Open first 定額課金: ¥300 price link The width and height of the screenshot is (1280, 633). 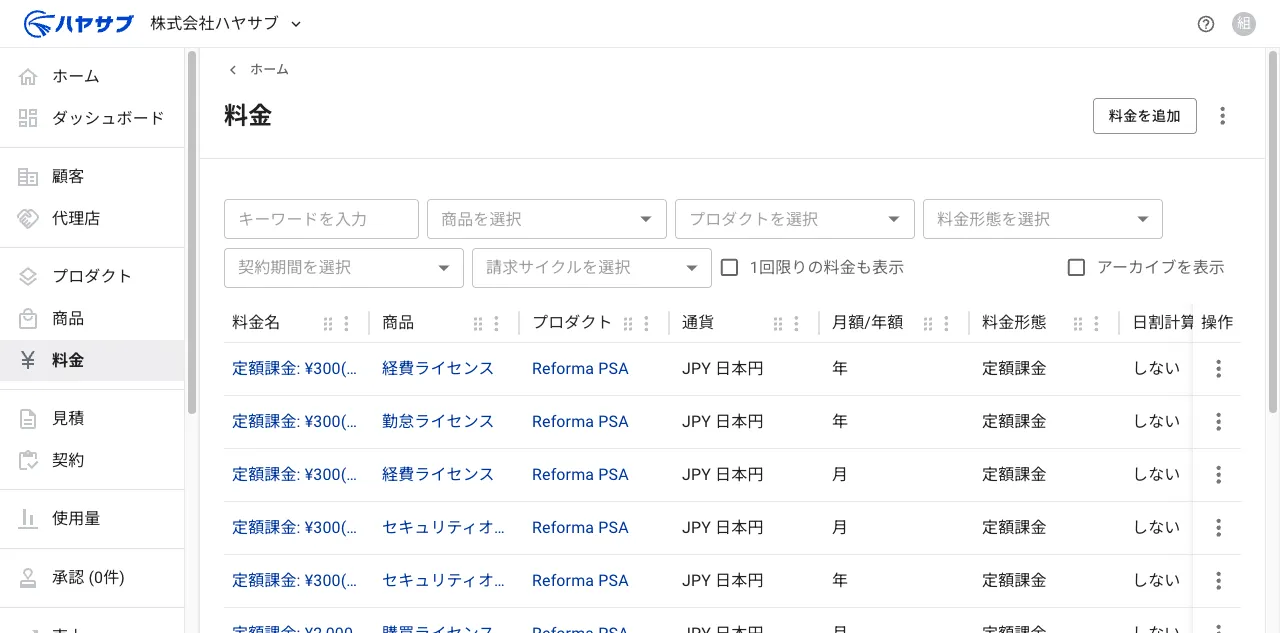[294, 368]
